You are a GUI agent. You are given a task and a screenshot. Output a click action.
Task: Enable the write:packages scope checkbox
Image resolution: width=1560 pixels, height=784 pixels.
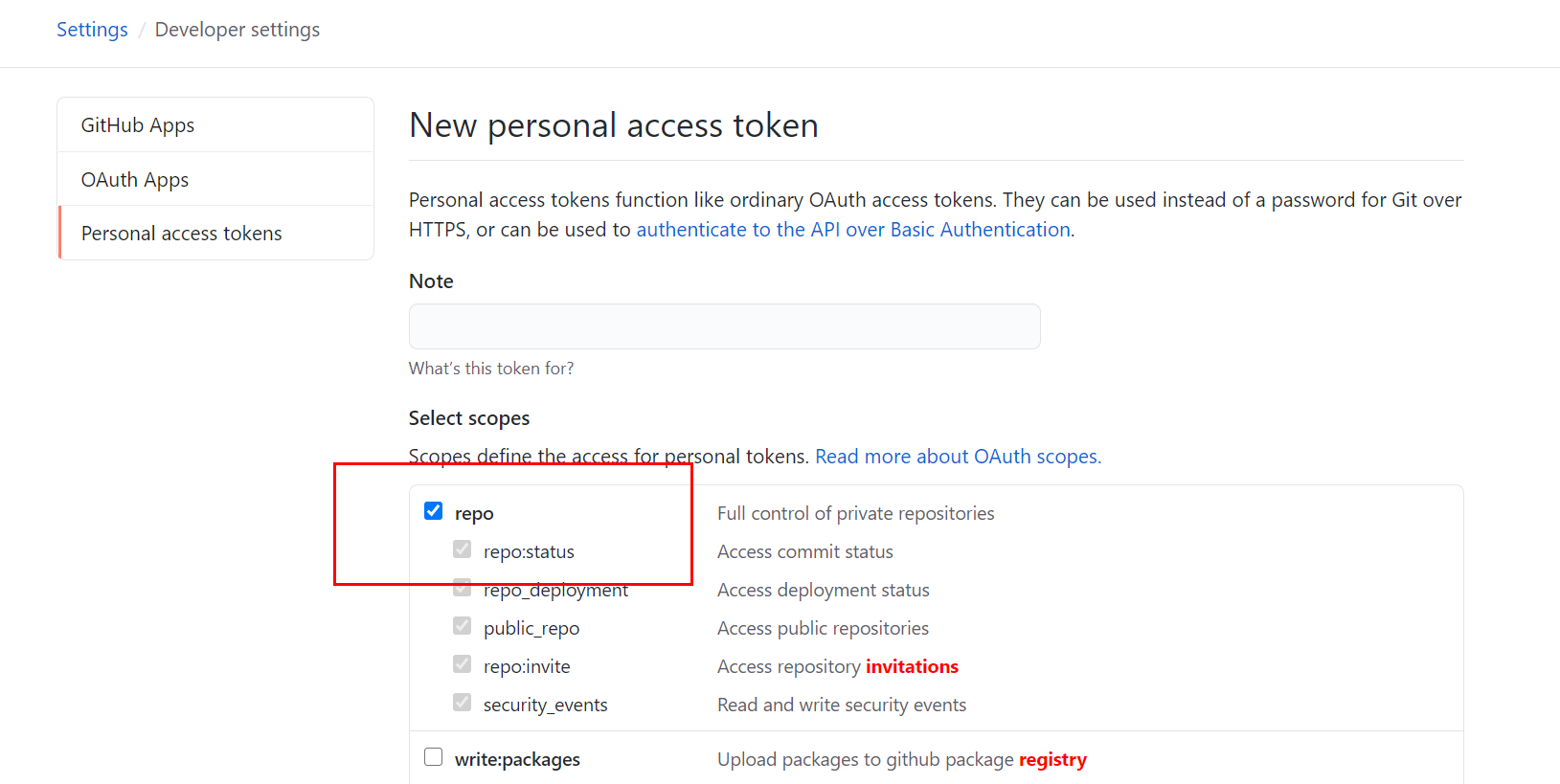point(434,757)
